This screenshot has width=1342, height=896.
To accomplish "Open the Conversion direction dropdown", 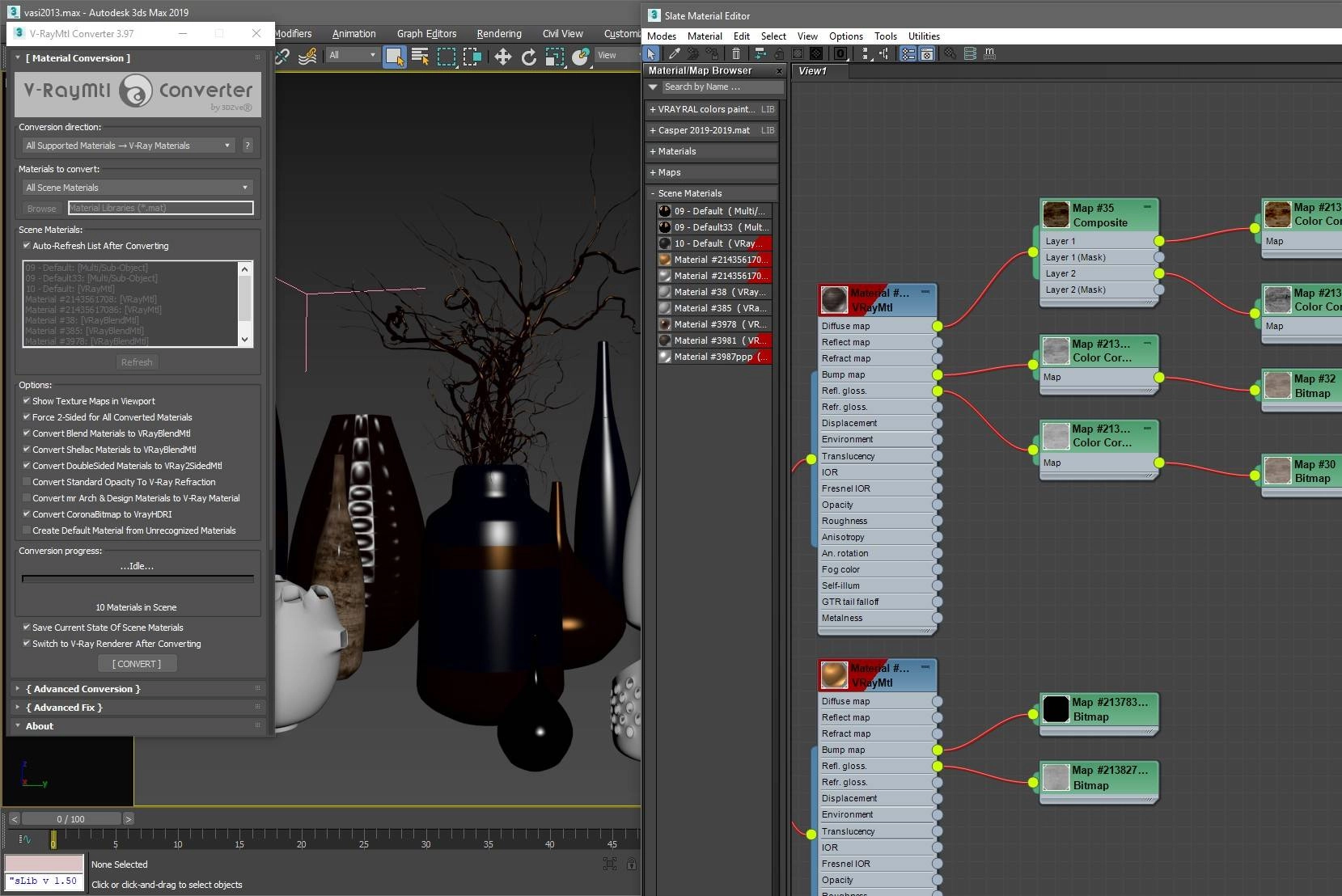I will point(129,146).
